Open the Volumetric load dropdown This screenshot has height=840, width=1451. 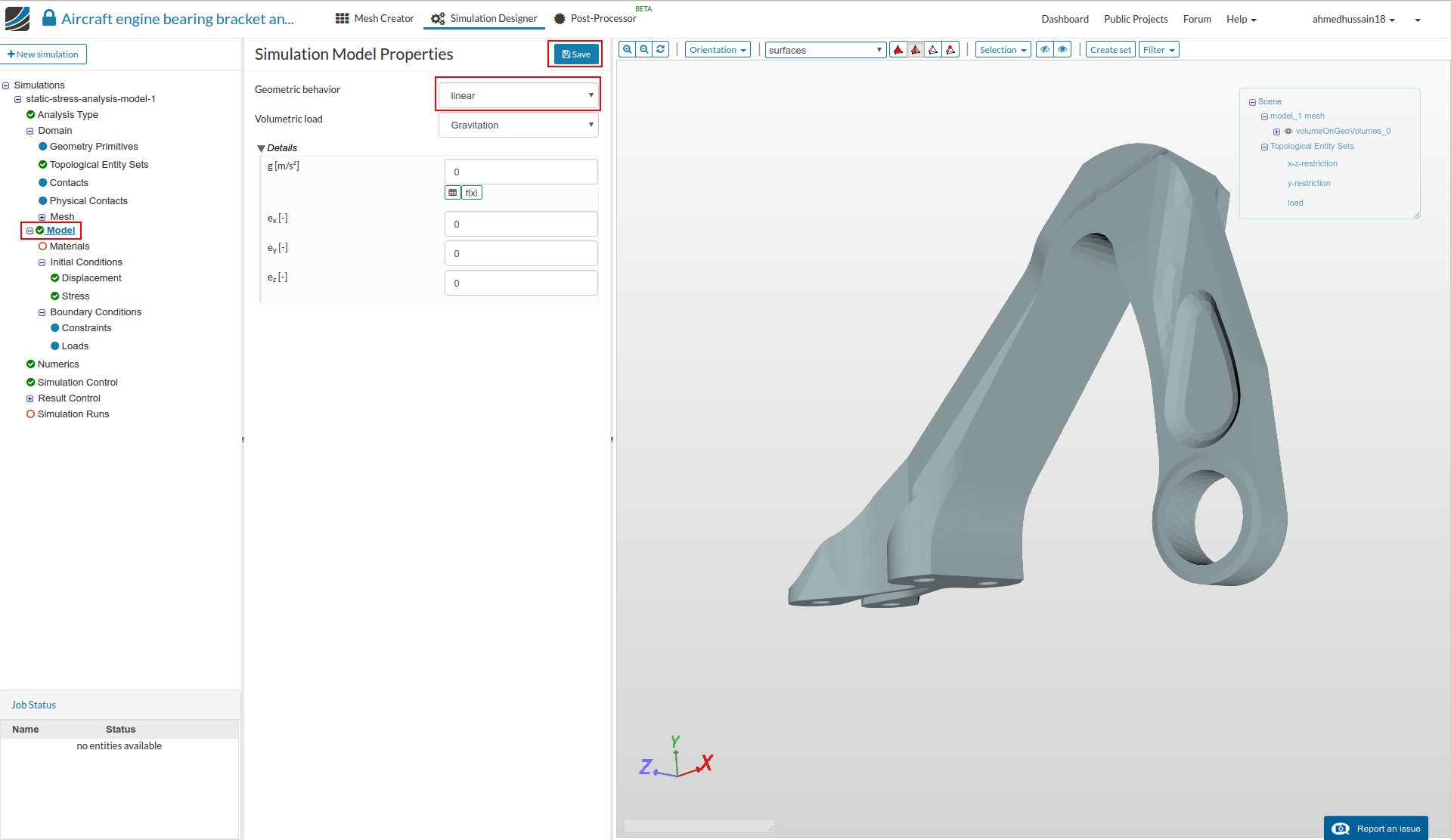point(519,125)
